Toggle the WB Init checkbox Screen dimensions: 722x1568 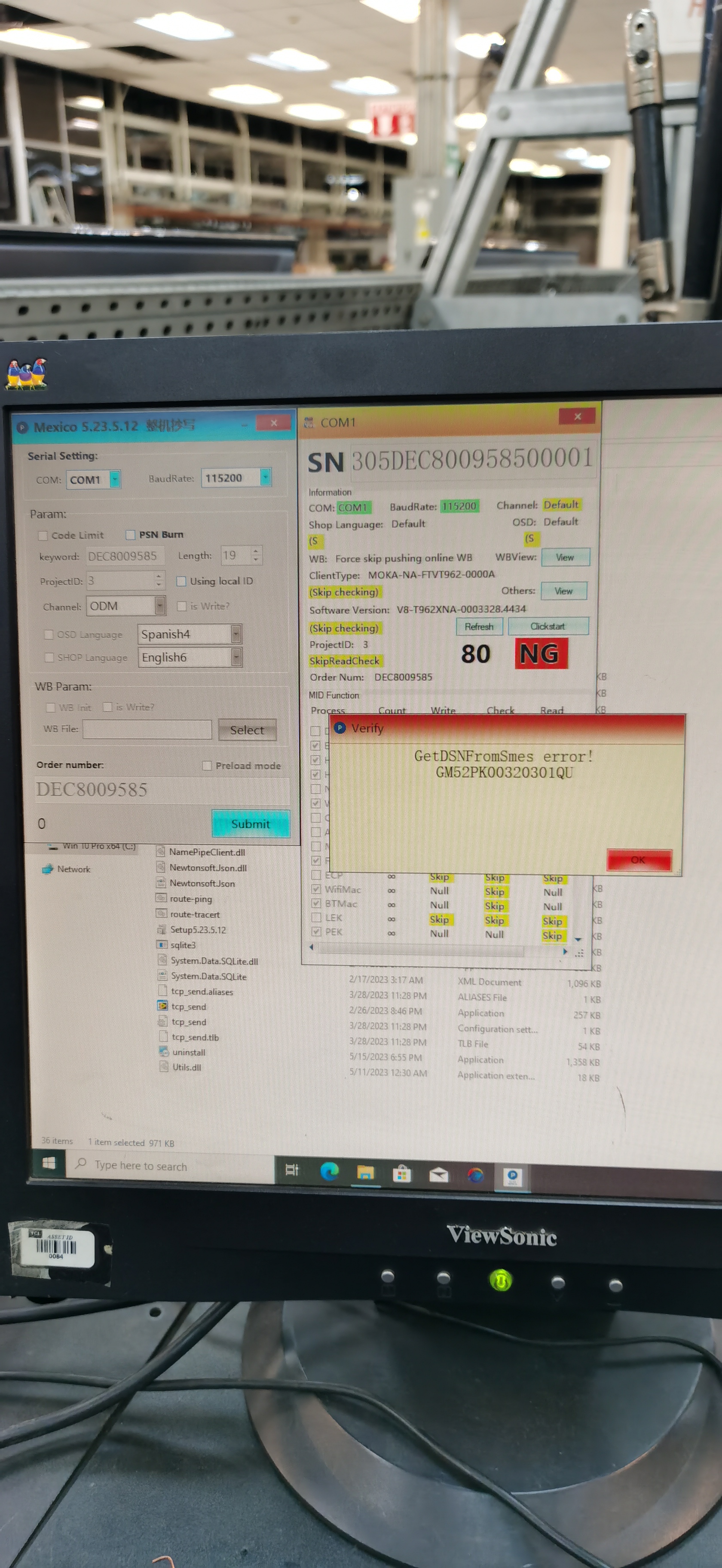click(x=51, y=707)
